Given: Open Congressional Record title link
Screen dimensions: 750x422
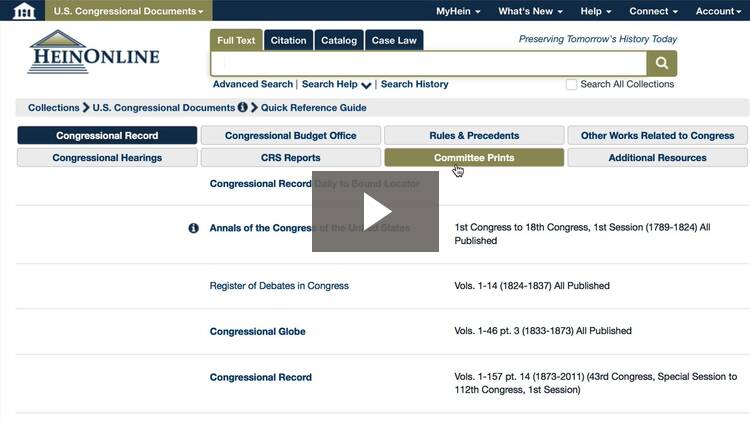Looking at the screenshot, I should pyautogui.click(x=261, y=378).
